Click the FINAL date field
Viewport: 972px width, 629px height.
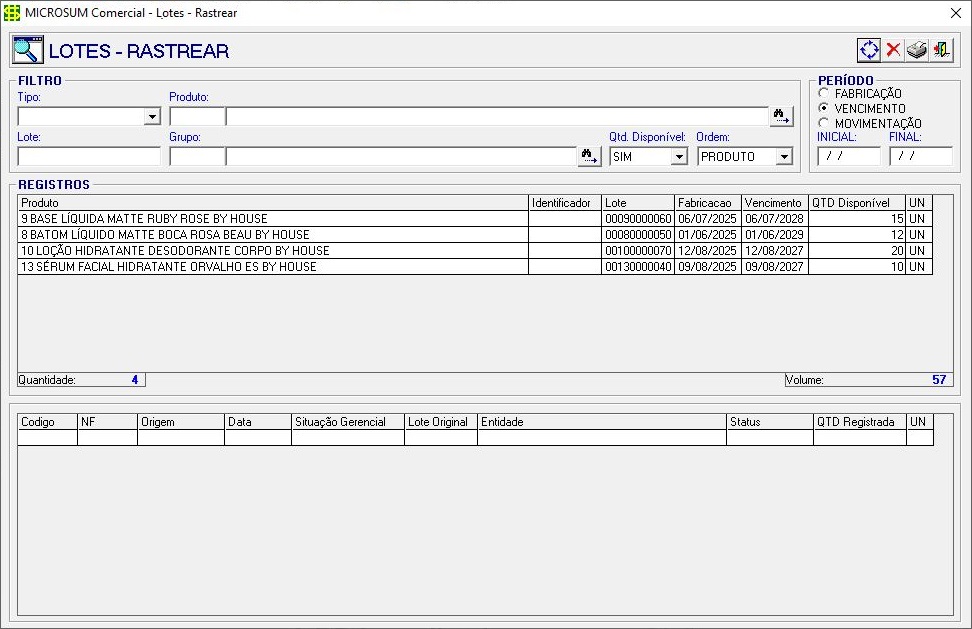point(921,157)
